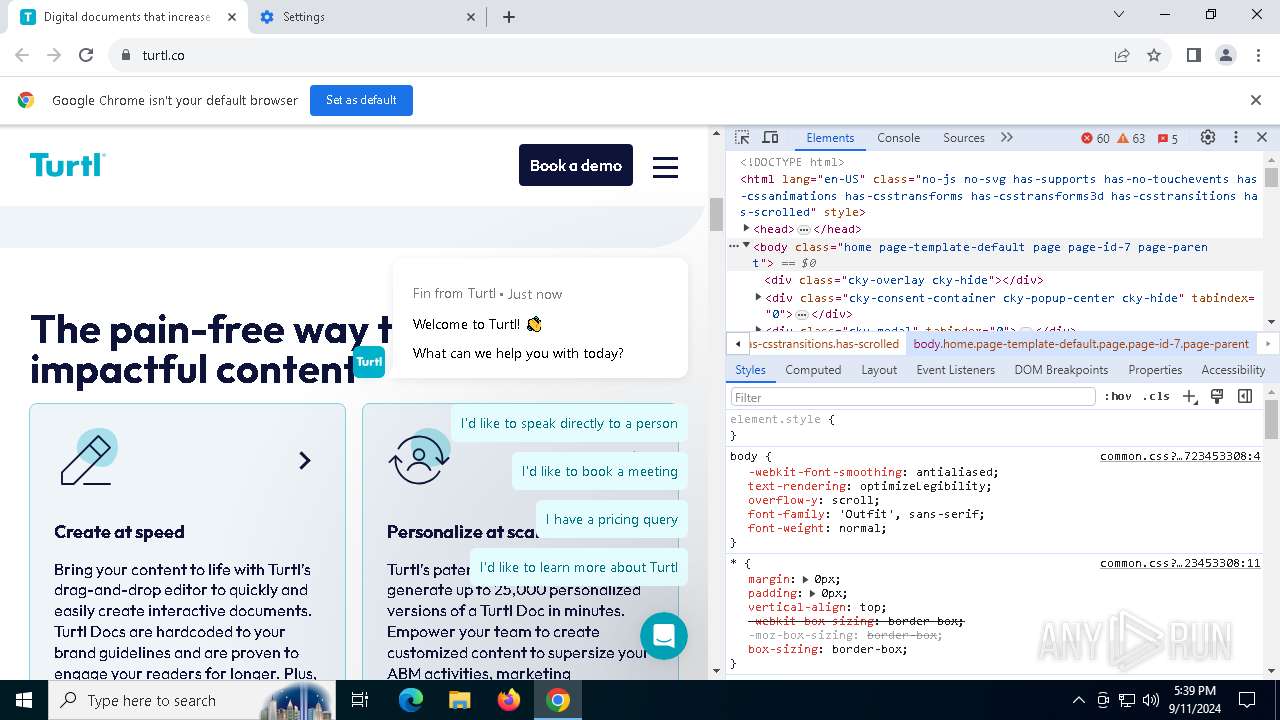Screen dimensions: 1280x720
Task: Open the DOM Breakpoints tab
Action: tap(1061, 370)
